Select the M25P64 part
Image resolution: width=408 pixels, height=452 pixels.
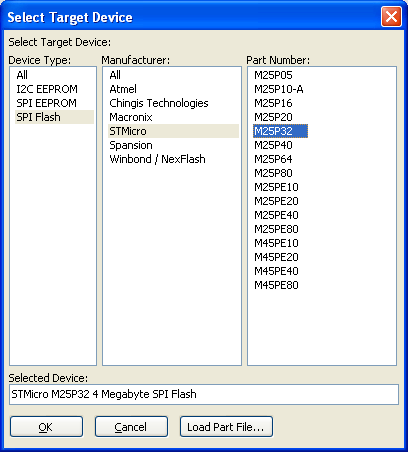273,159
